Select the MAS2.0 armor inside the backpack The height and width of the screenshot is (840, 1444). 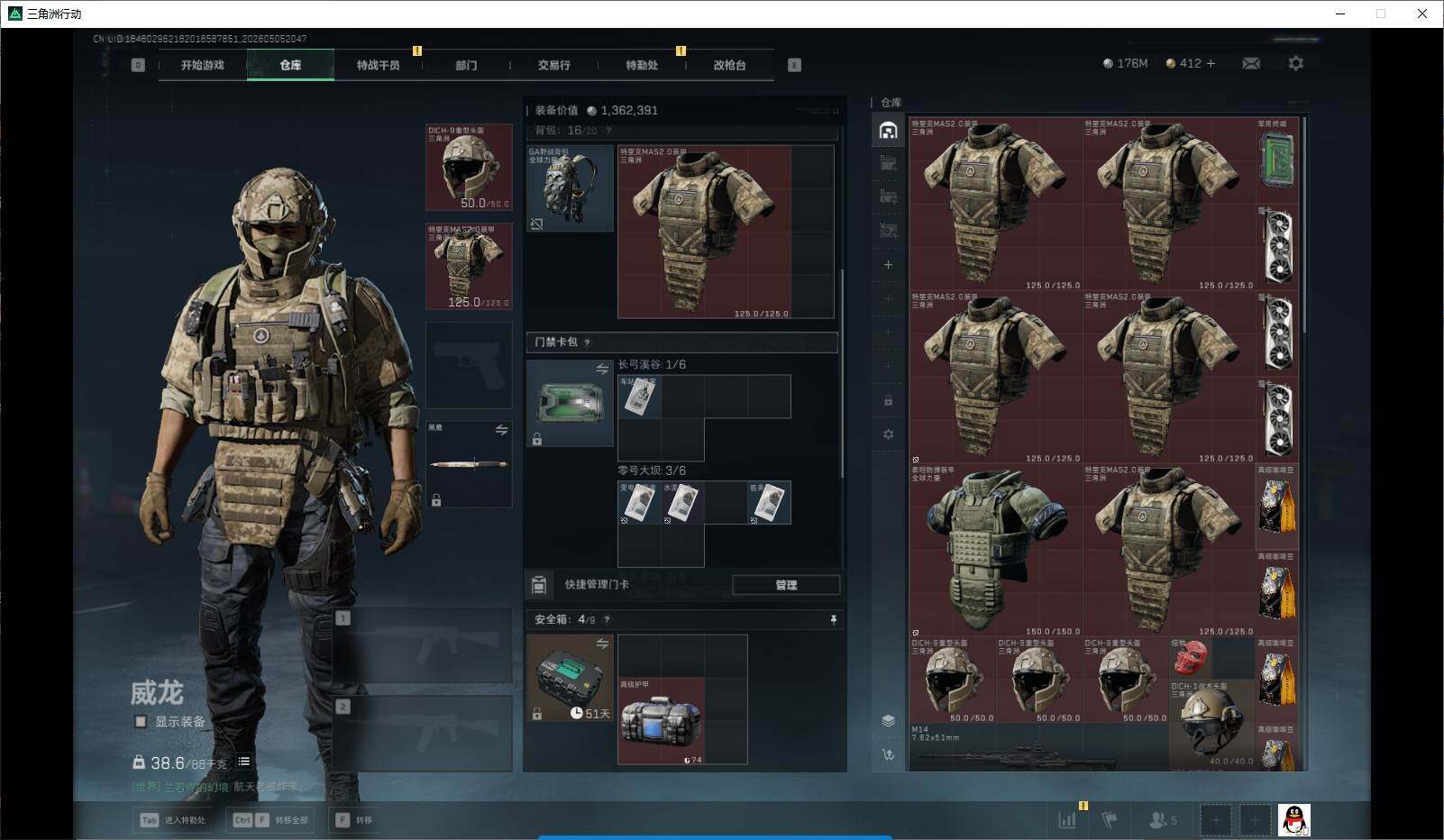[704, 232]
